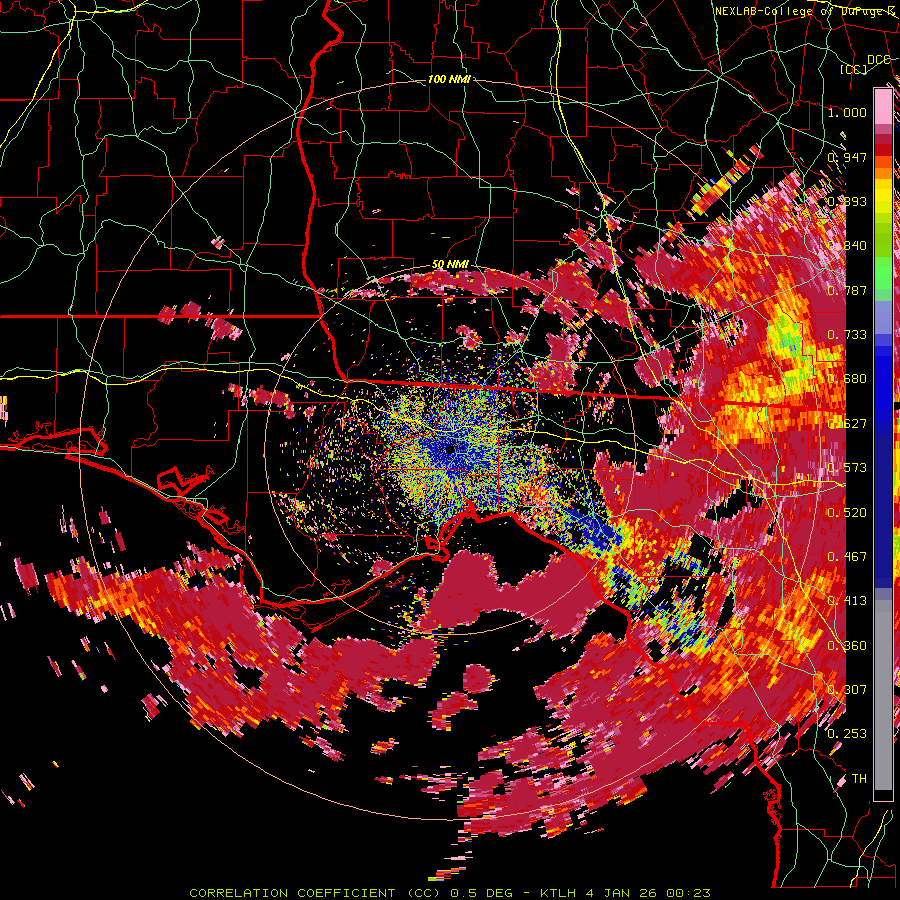Screen dimensions: 900x900
Task: Pick the bright green color bar segment
Action: click(883, 273)
